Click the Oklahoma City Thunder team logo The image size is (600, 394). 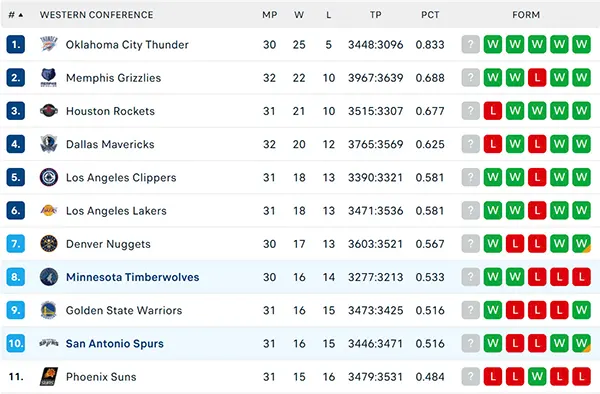pyautogui.click(x=49, y=44)
